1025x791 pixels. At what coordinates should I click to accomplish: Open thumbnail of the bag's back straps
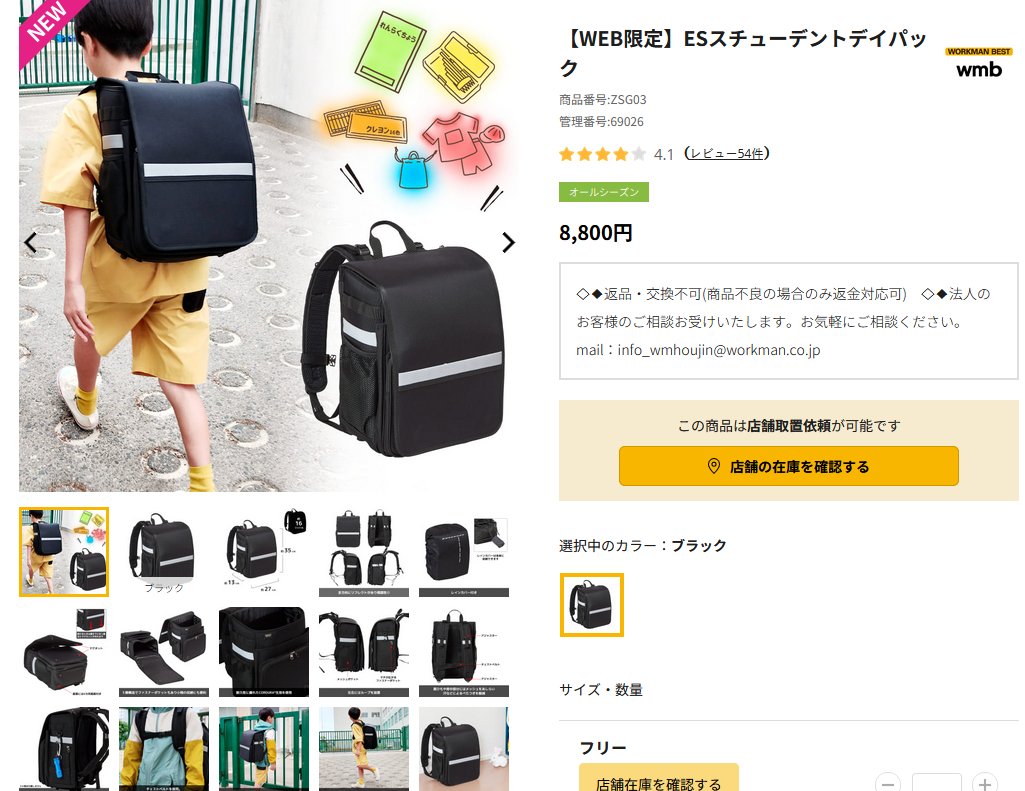(464, 652)
